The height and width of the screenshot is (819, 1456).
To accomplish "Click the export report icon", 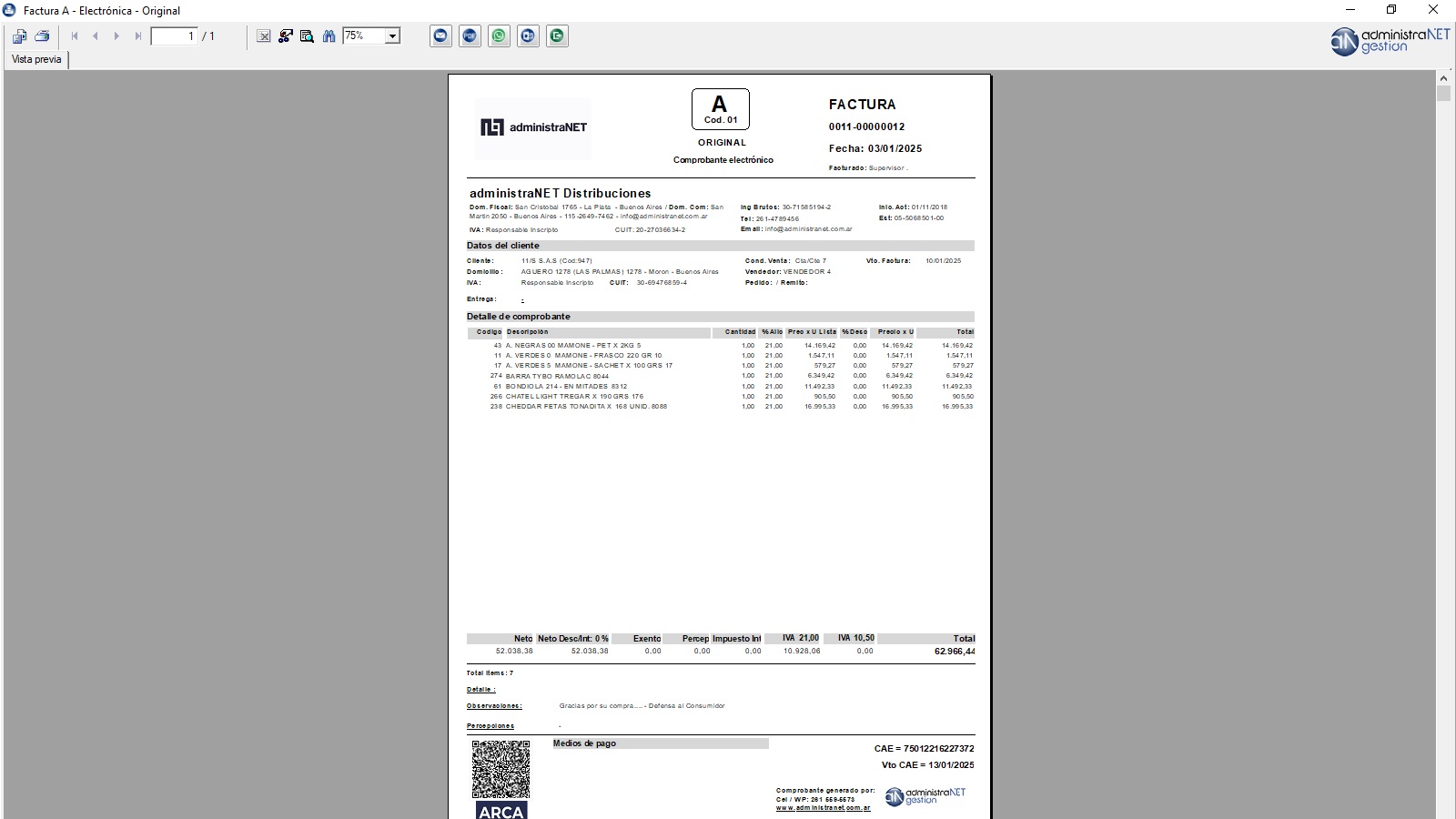I will (x=19, y=36).
